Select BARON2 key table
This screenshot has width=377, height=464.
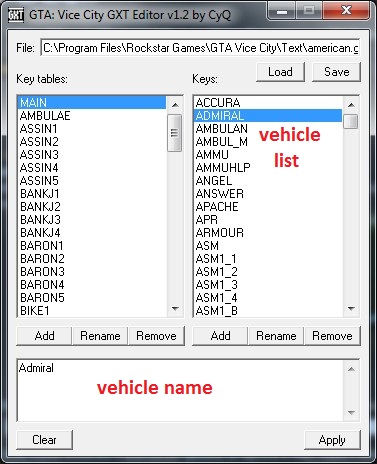tap(92, 258)
